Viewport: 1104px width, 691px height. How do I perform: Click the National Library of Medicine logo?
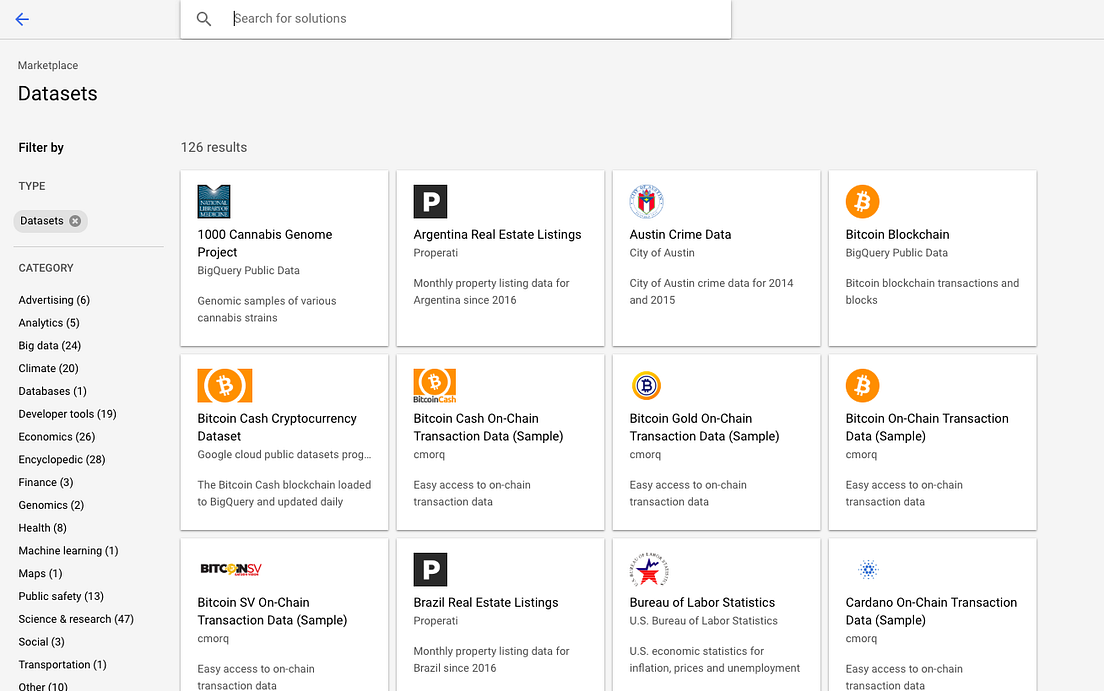click(214, 201)
